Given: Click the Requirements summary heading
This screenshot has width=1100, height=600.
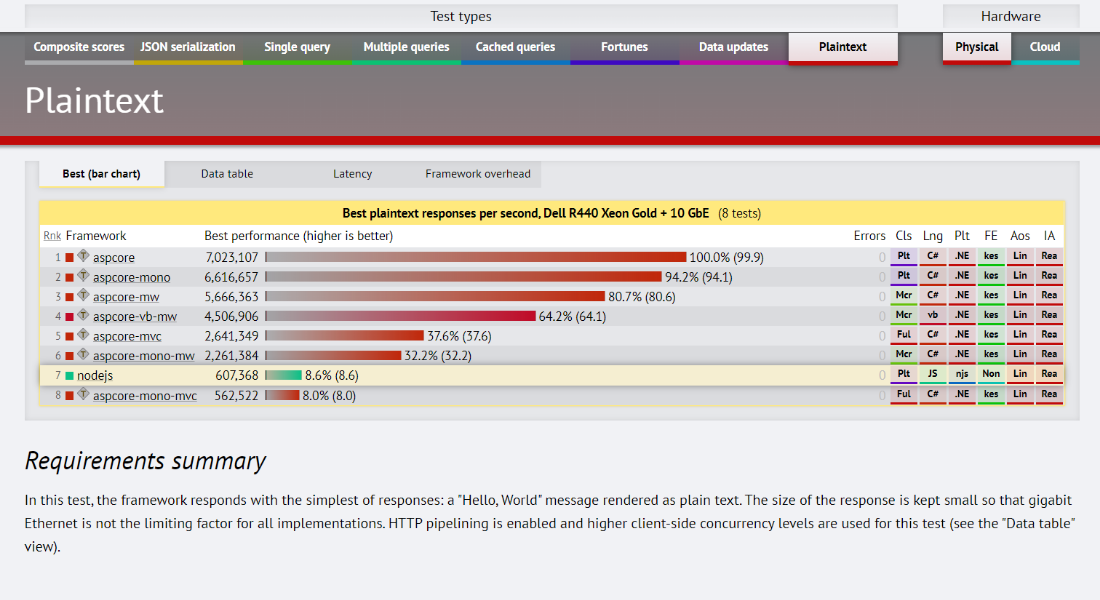Looking at the screenshot, I should point(145,461).
